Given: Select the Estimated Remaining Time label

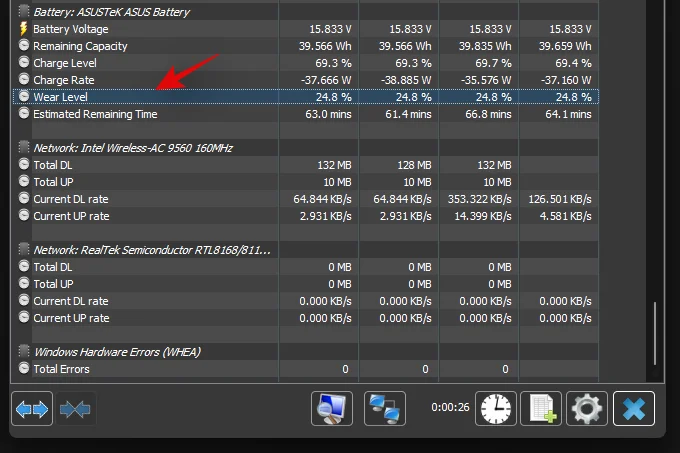Looking at the screenshot, I should tap(95, 114).
